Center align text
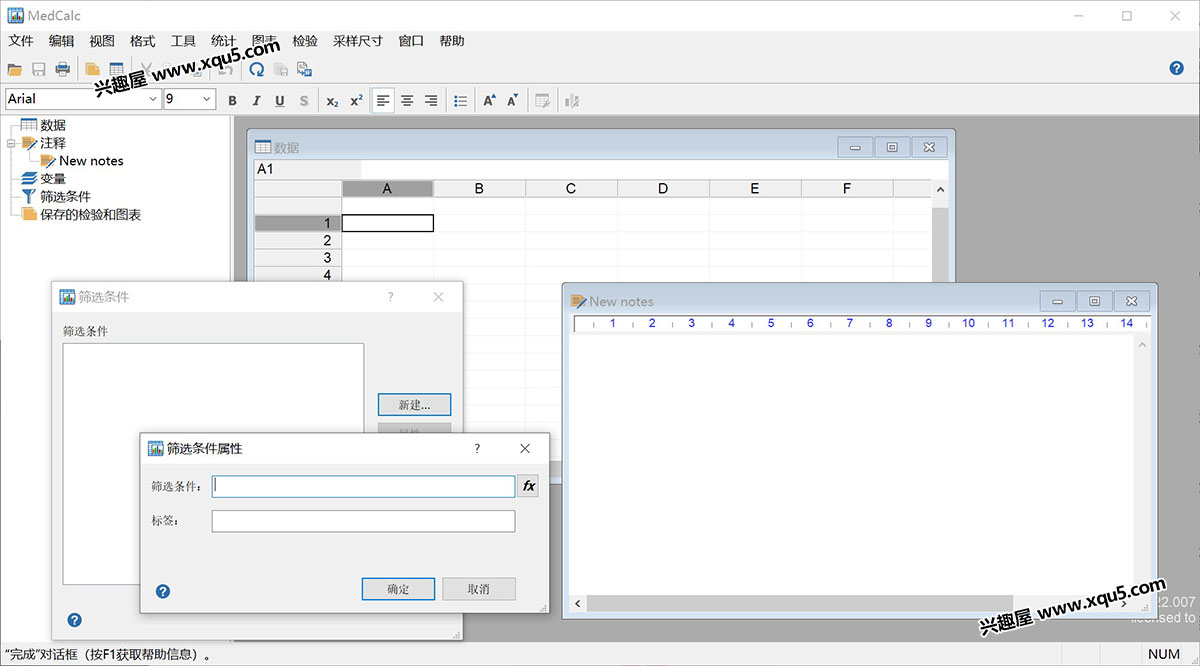Image resolution: width=1200 pixels, height=666 pixels. (x=407, y=101)
